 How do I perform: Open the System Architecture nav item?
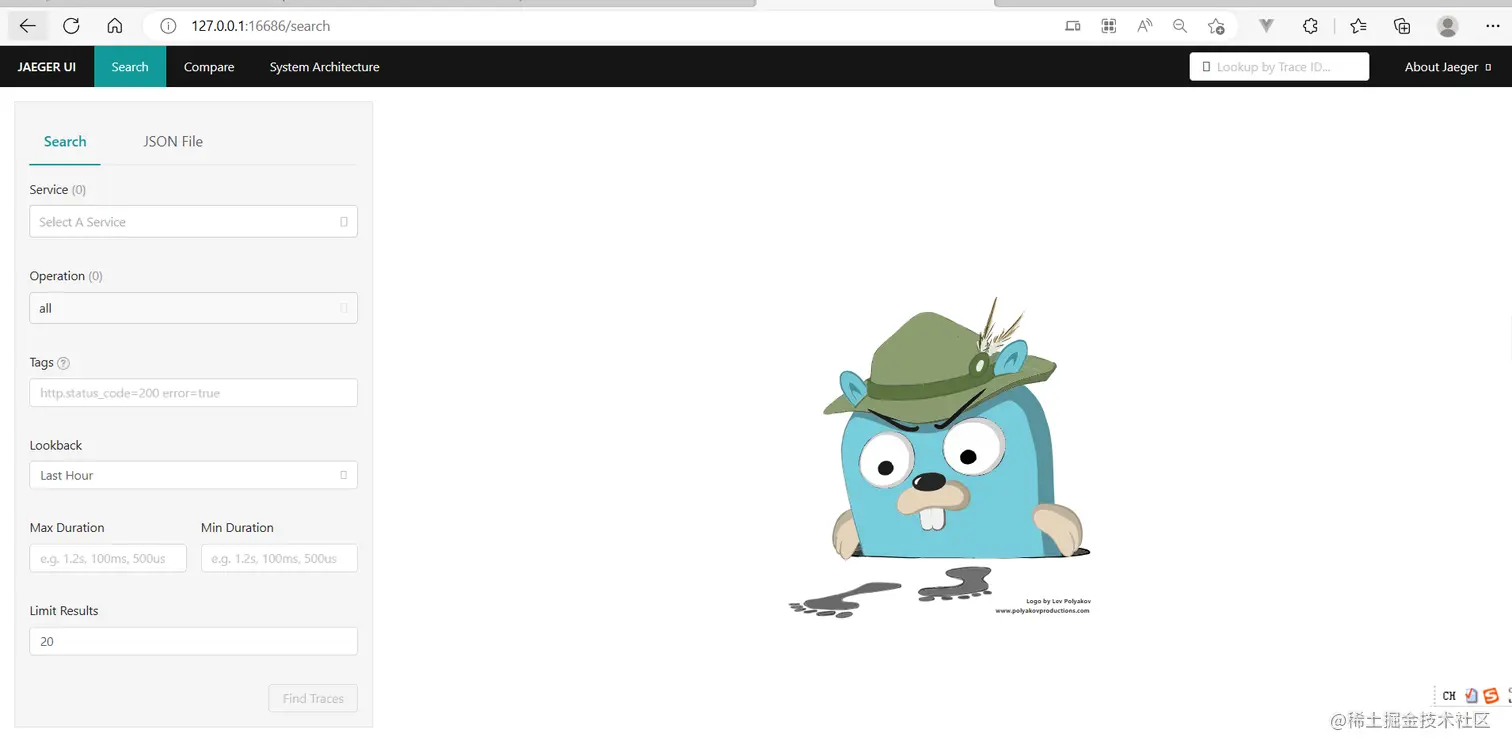(x=324, y=67)
